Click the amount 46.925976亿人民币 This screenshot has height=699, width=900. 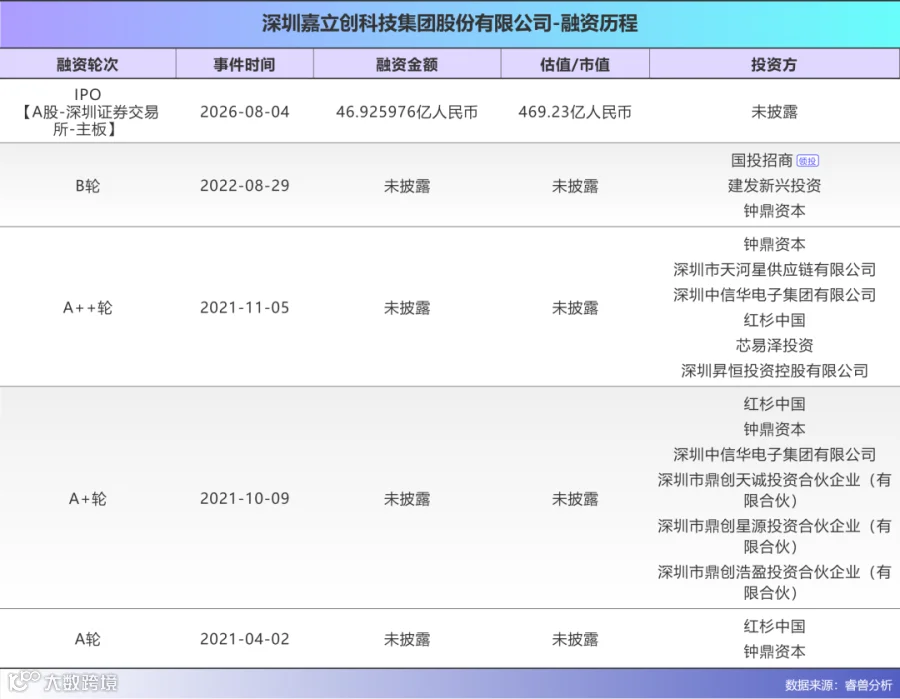point(407,112)
